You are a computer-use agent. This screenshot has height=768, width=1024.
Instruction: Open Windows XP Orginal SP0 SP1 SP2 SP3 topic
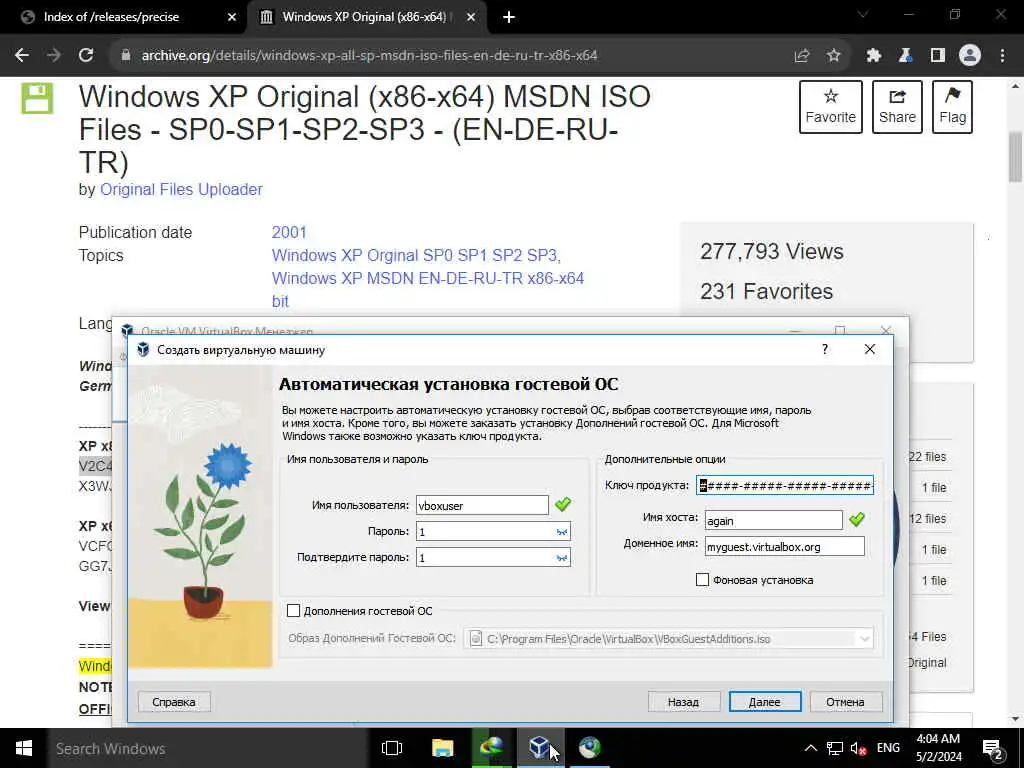pos(415,255)
